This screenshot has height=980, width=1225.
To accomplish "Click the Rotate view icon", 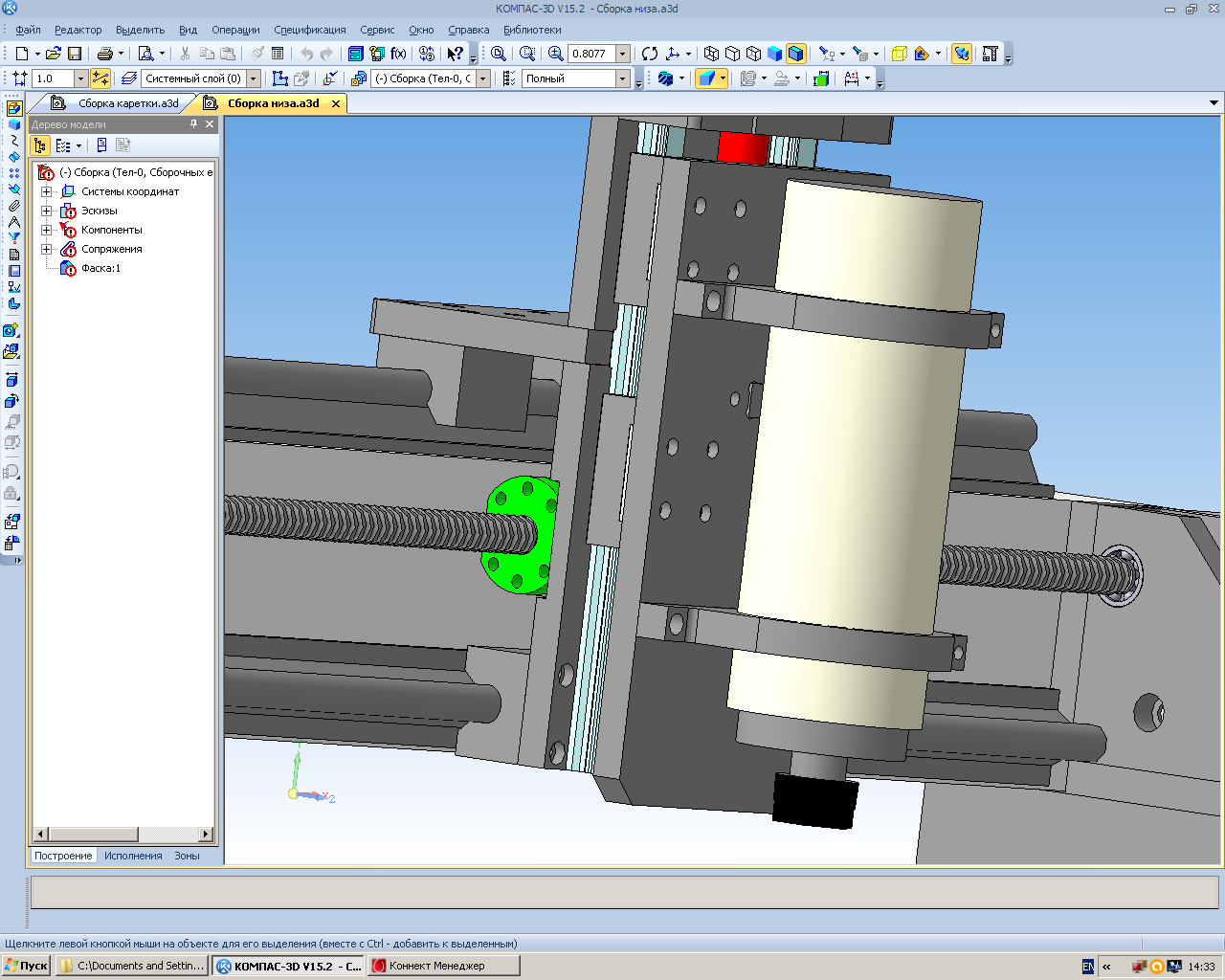I will 650,54.
